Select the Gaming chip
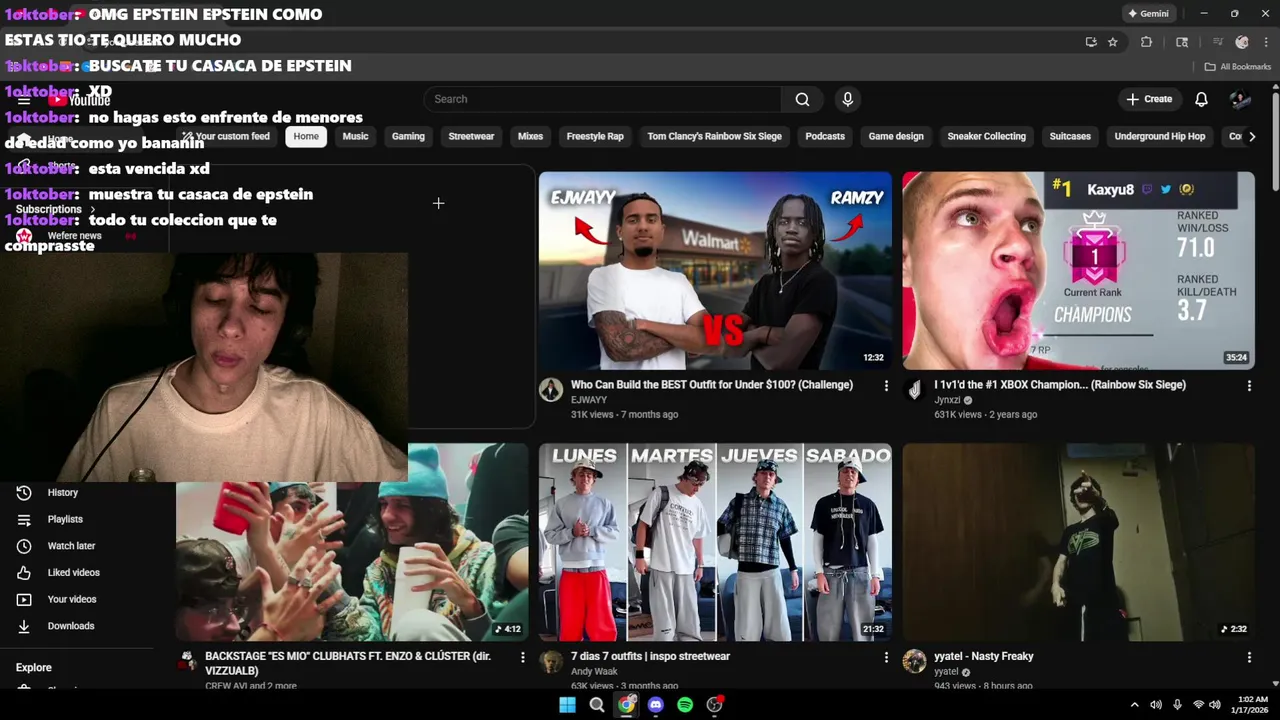This screenshot has height=720, width=1280. pos(408,136)
